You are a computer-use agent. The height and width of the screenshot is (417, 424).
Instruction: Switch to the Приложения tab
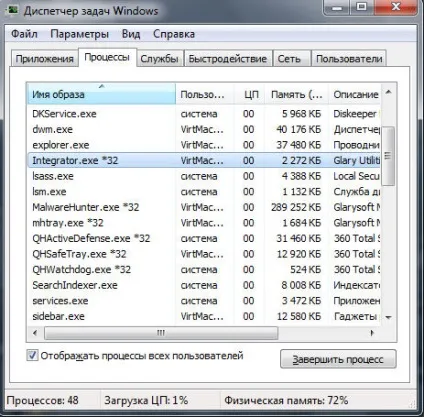(x=45, y=59)
